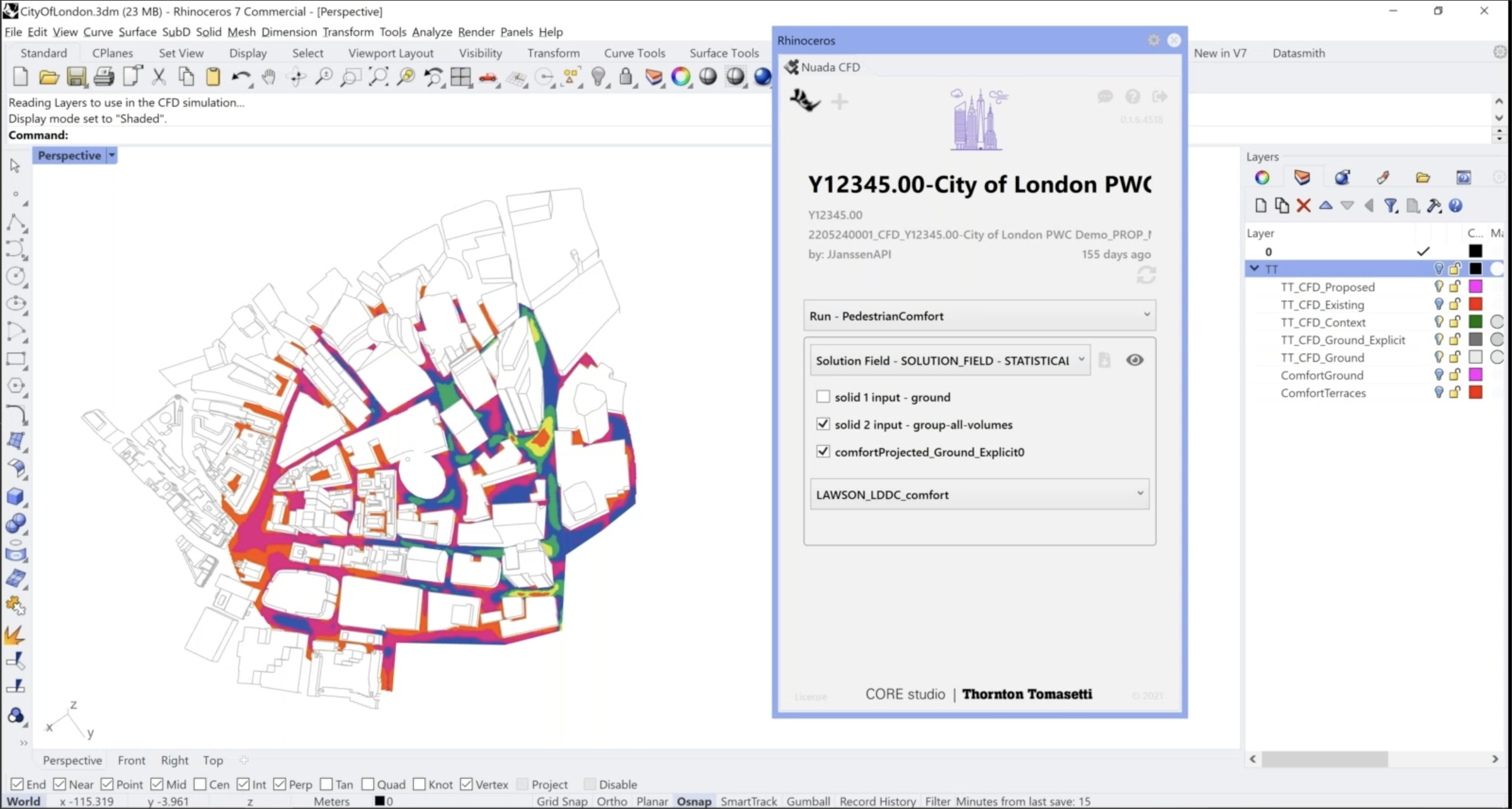
Task: Open the File menu
Action: (13, 32)
